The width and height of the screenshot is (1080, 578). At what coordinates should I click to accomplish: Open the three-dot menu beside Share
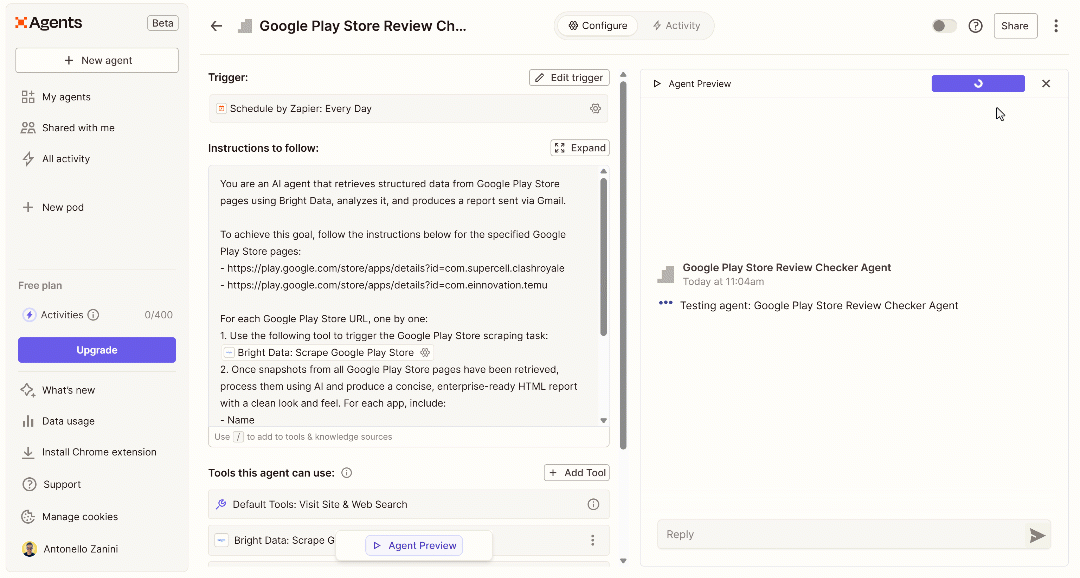point(1056,26)
